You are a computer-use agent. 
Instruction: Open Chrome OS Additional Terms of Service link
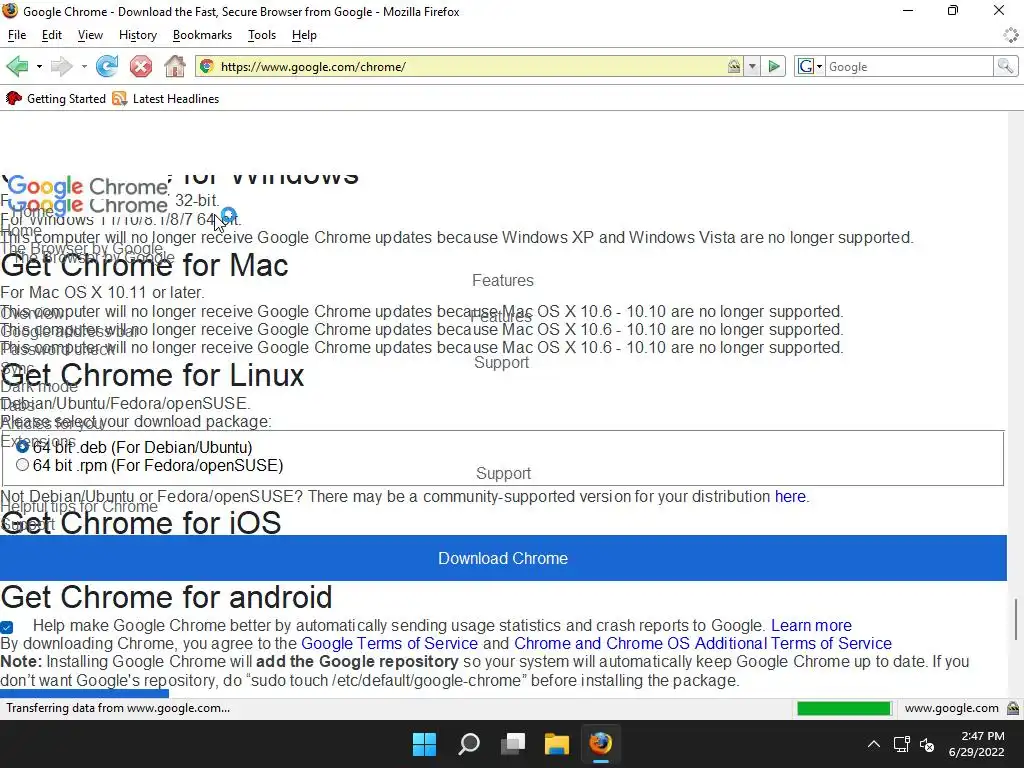[x=703, y=643]
